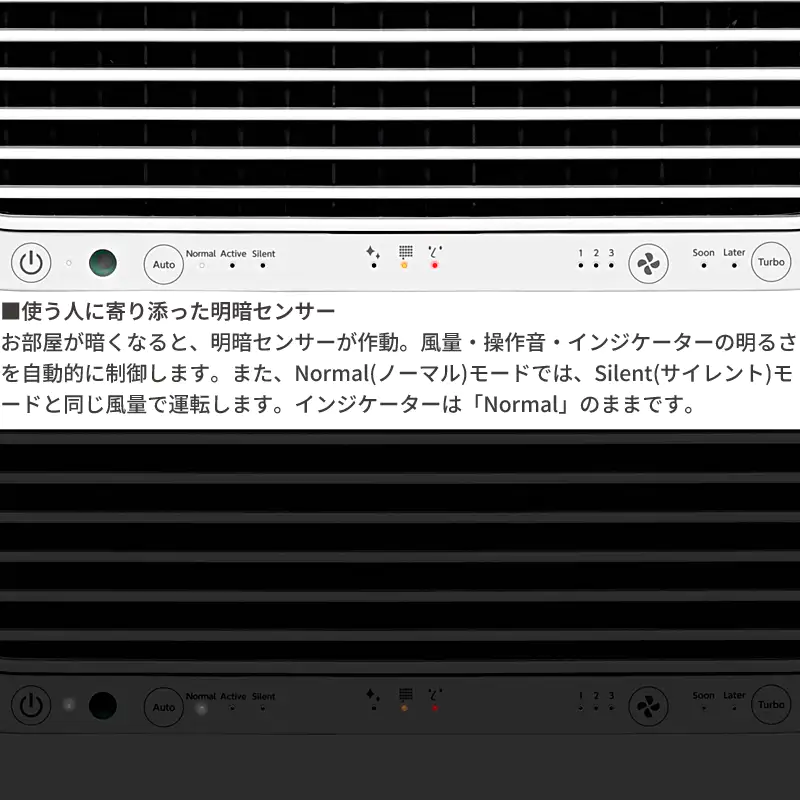Click the odor indicator icon on the white panel

tap(434, 252)
